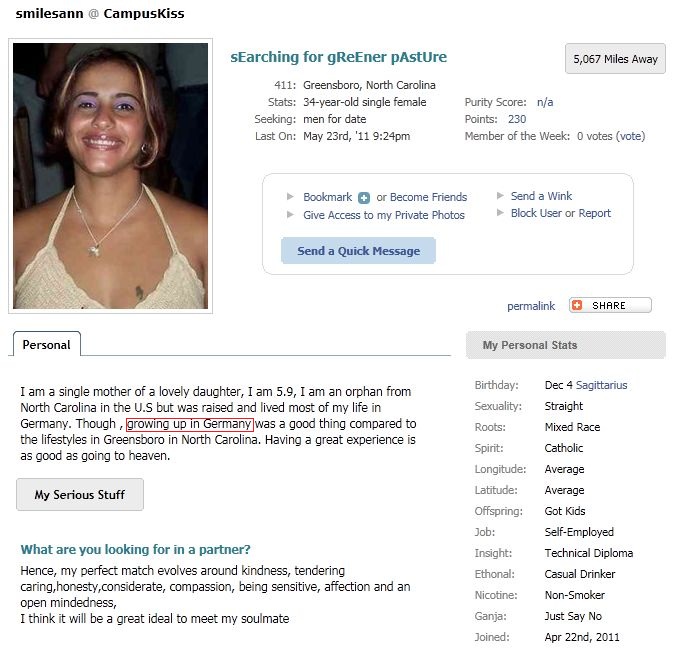This screenshot has height=653, width=674.
Task: Click the orange Share plus icon
Action: 577,305
